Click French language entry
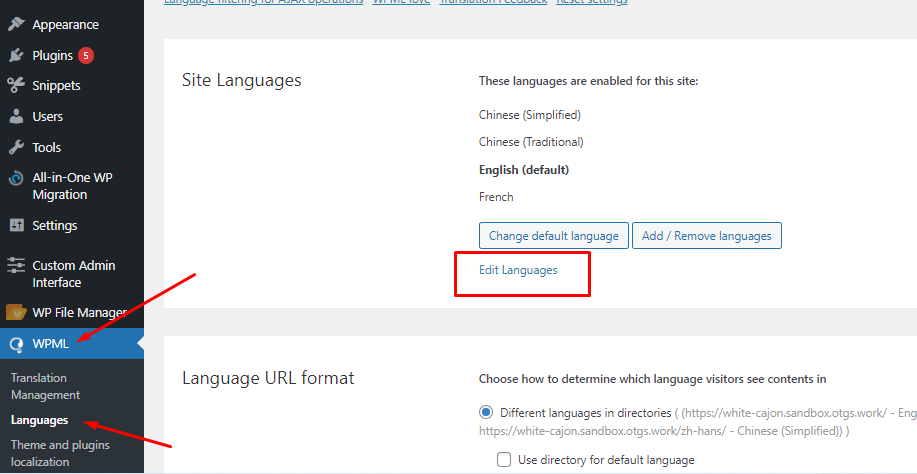 pos(496,197)
